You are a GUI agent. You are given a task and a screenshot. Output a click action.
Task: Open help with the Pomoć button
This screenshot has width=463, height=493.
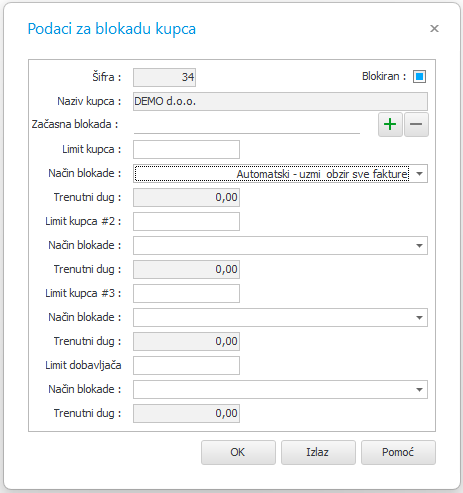398,452
